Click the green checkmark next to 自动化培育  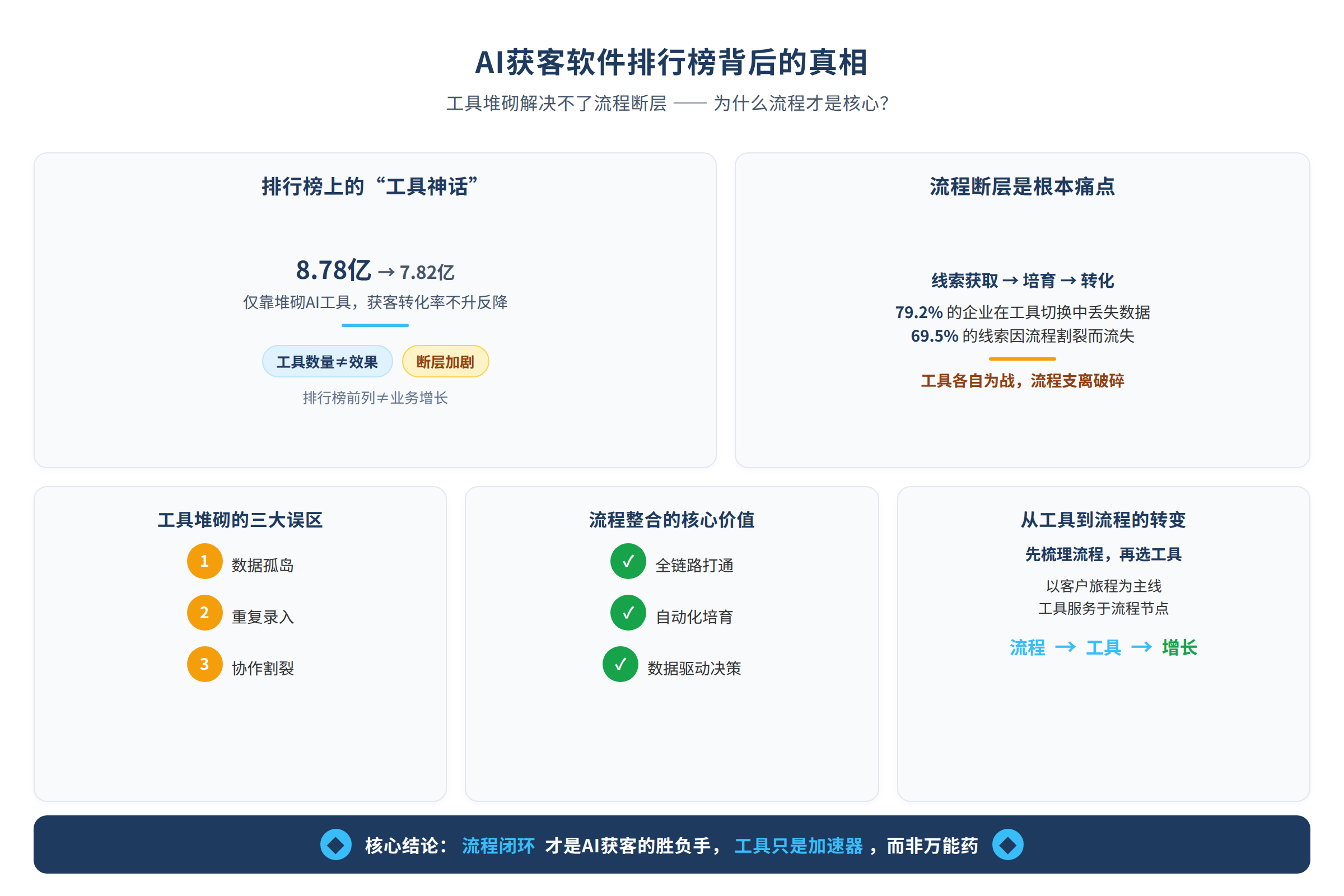[628, 613]
